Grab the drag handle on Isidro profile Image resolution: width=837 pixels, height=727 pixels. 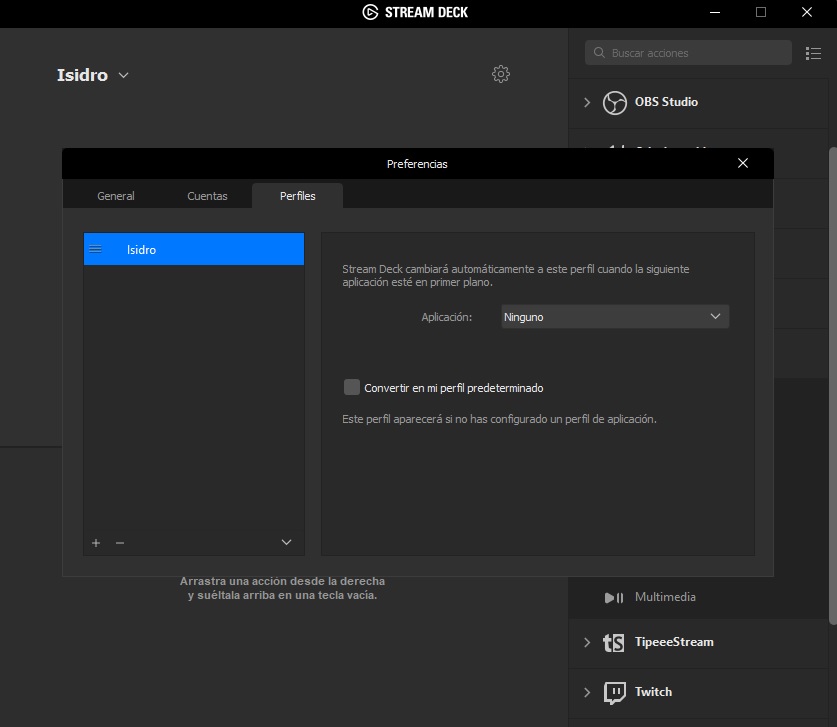click(96, 249)
